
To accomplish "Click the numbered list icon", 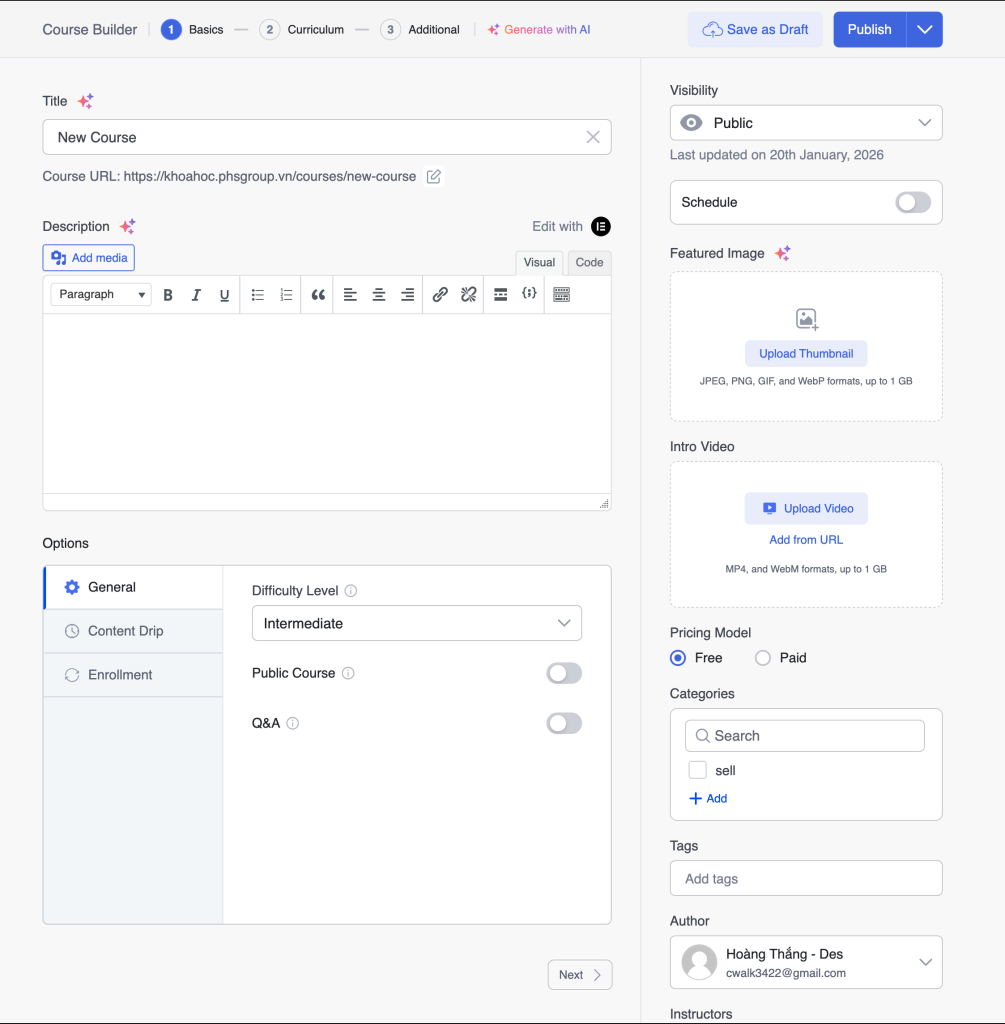I will tap(286, 295).
